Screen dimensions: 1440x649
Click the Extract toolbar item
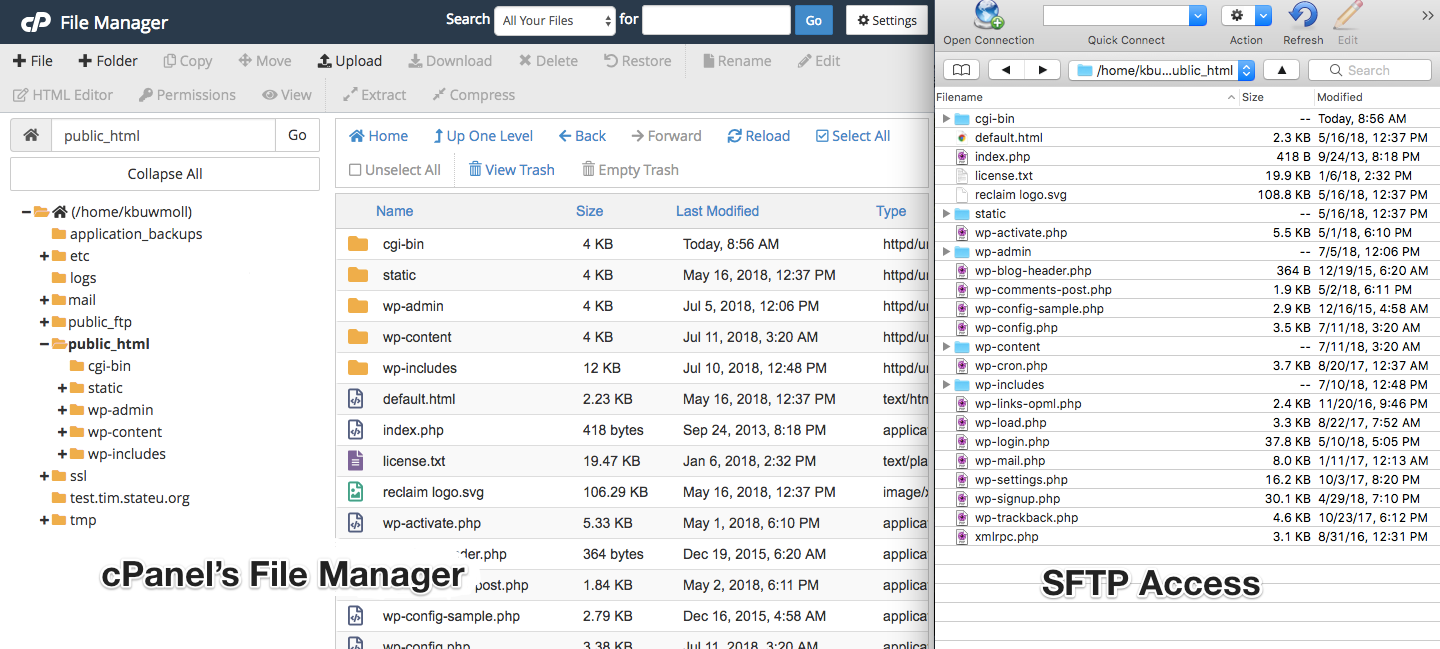pos(374,95)
